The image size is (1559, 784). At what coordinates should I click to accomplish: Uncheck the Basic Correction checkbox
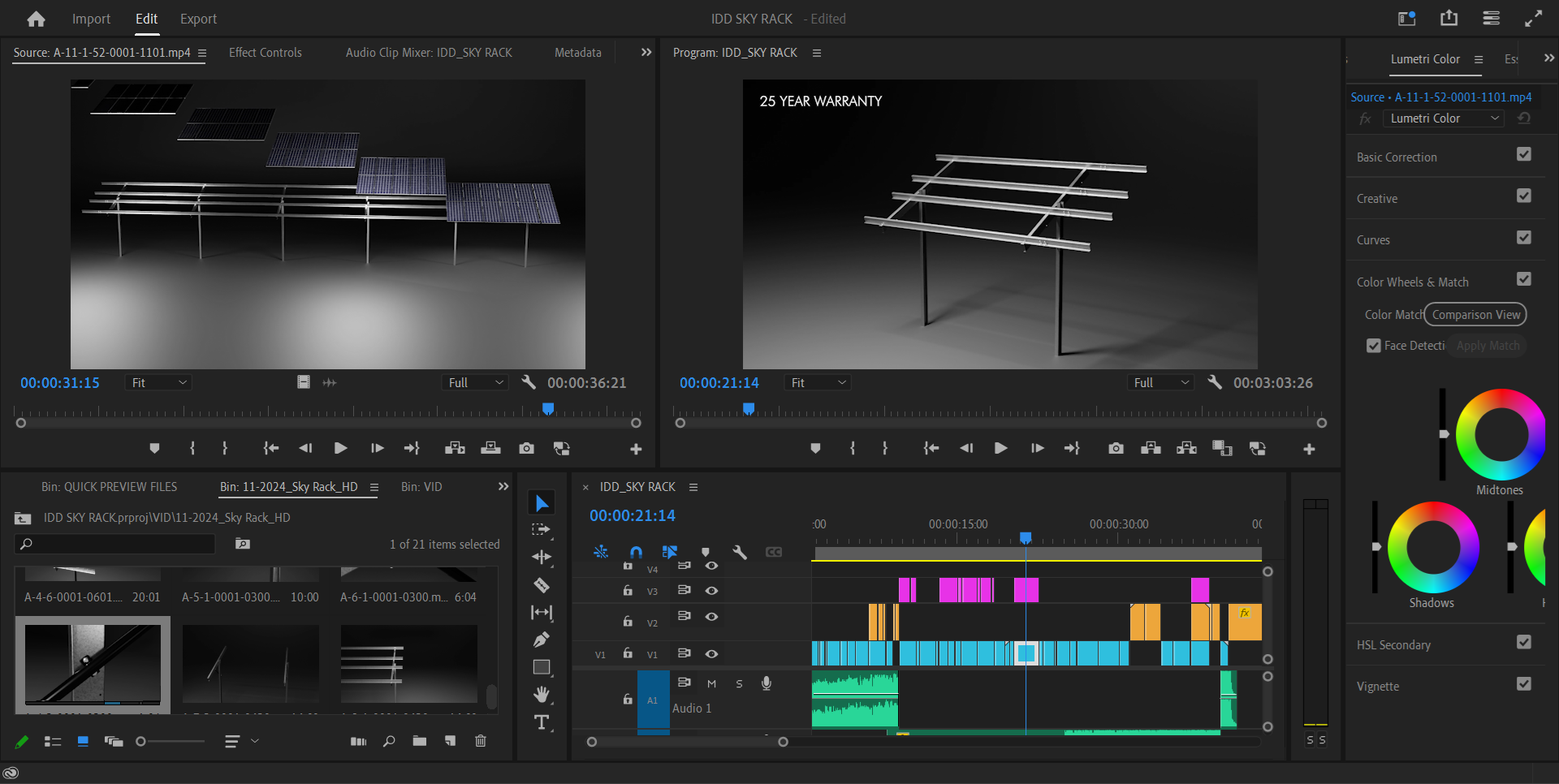coord(1523,155)
